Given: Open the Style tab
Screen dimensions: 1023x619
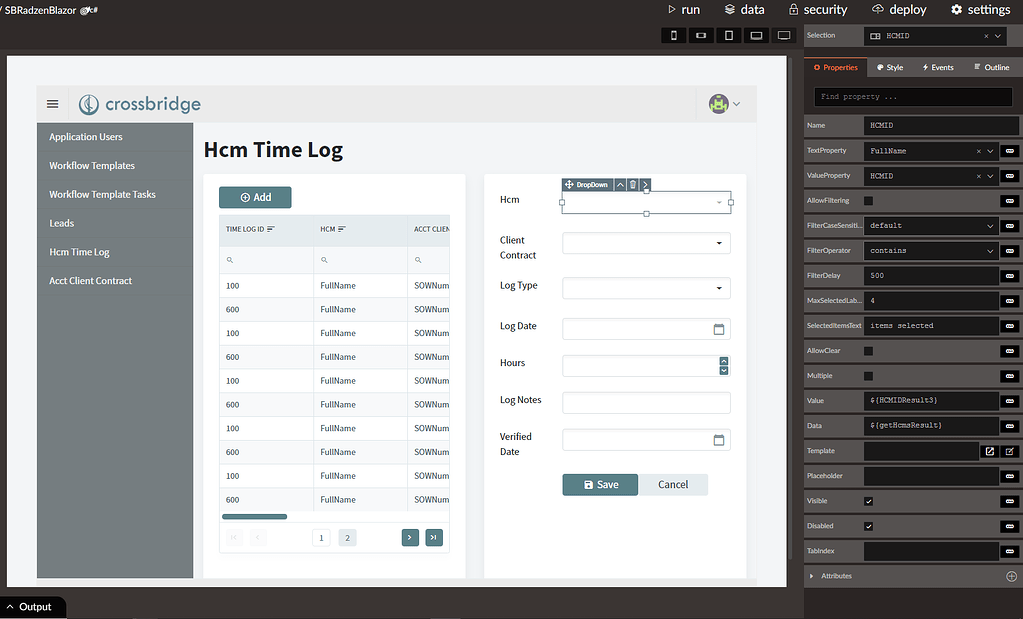Looking at the screenshot, I should coord(889,67).
